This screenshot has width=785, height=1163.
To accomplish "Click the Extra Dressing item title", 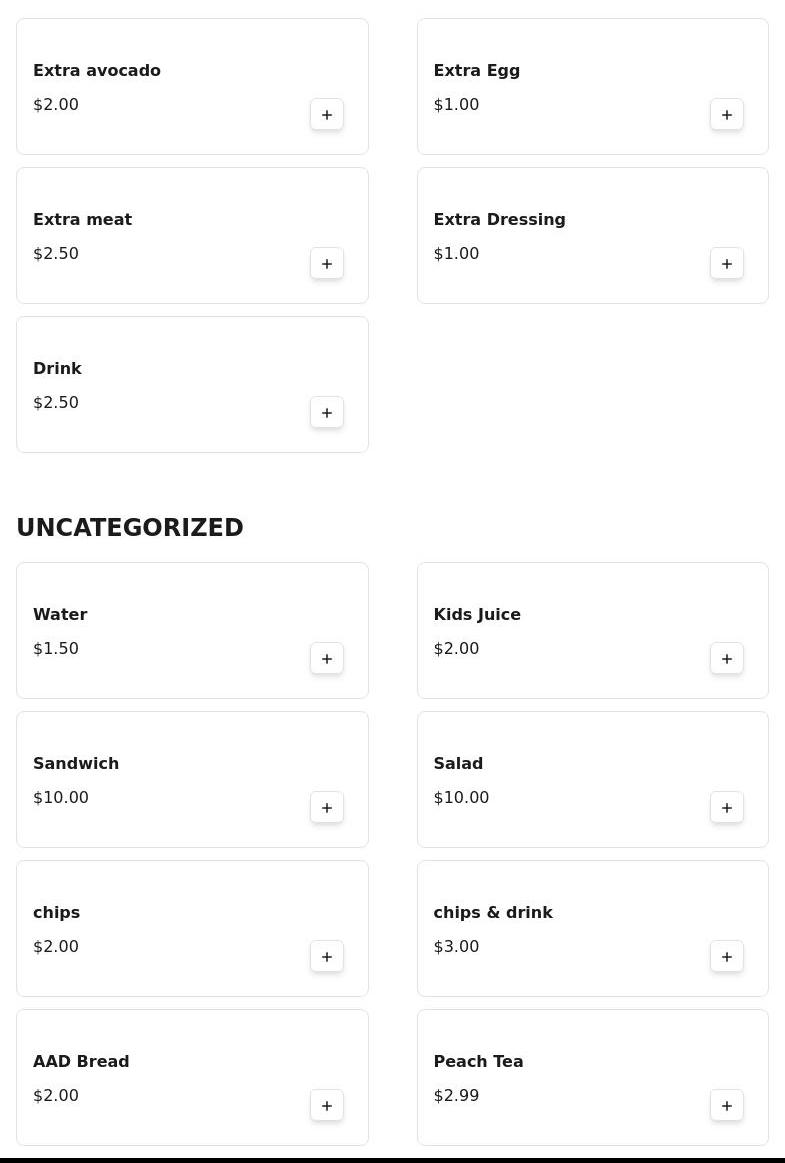I will click(499, 220).
